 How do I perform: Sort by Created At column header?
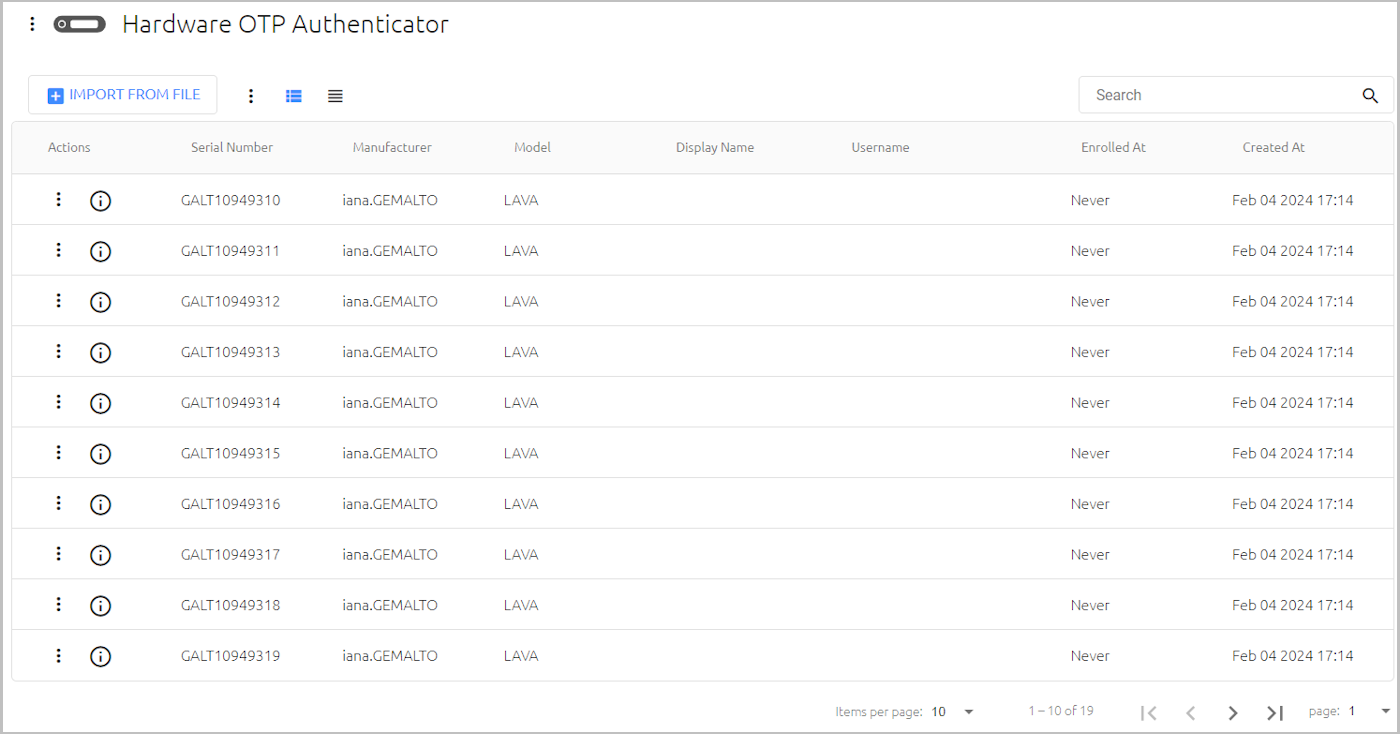(1273, 147)
